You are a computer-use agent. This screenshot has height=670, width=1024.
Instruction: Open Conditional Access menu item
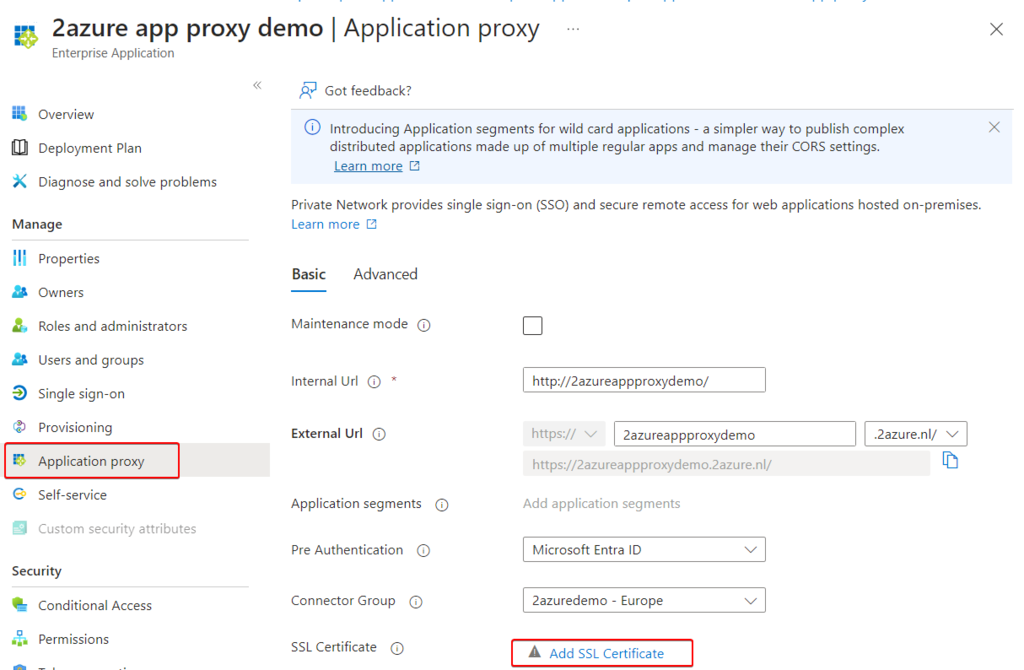click(95, 605)
